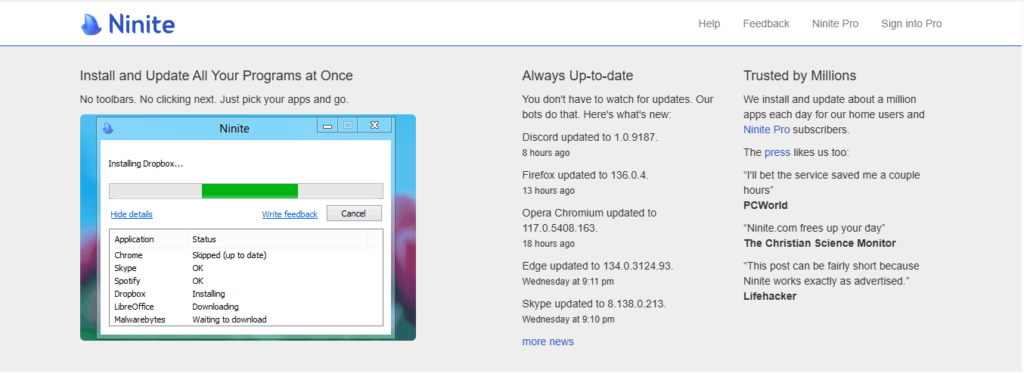Click the PCWorld attribution
1024x374 pixels.
click(765, 206)
